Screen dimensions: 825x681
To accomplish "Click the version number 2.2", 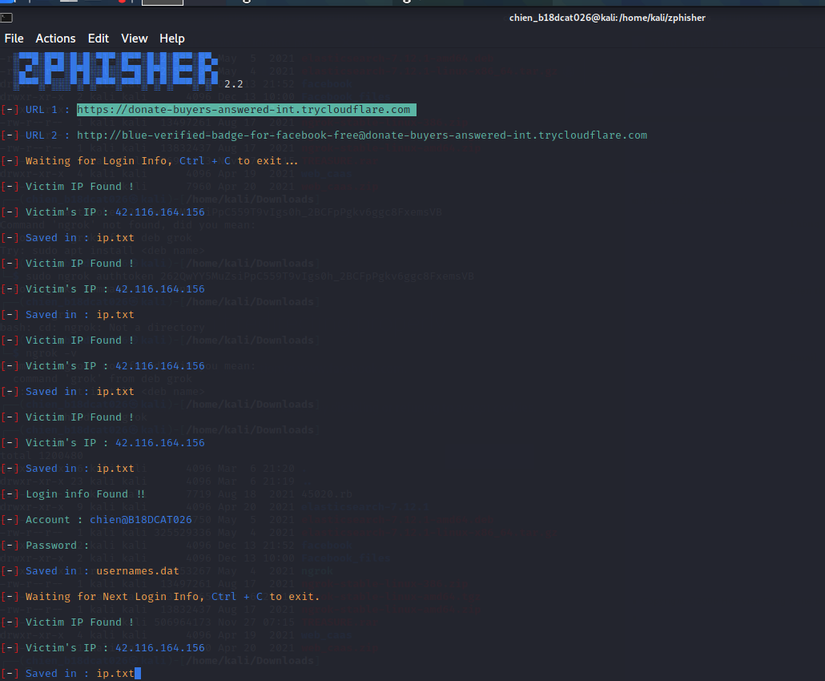I will (234, 84).
